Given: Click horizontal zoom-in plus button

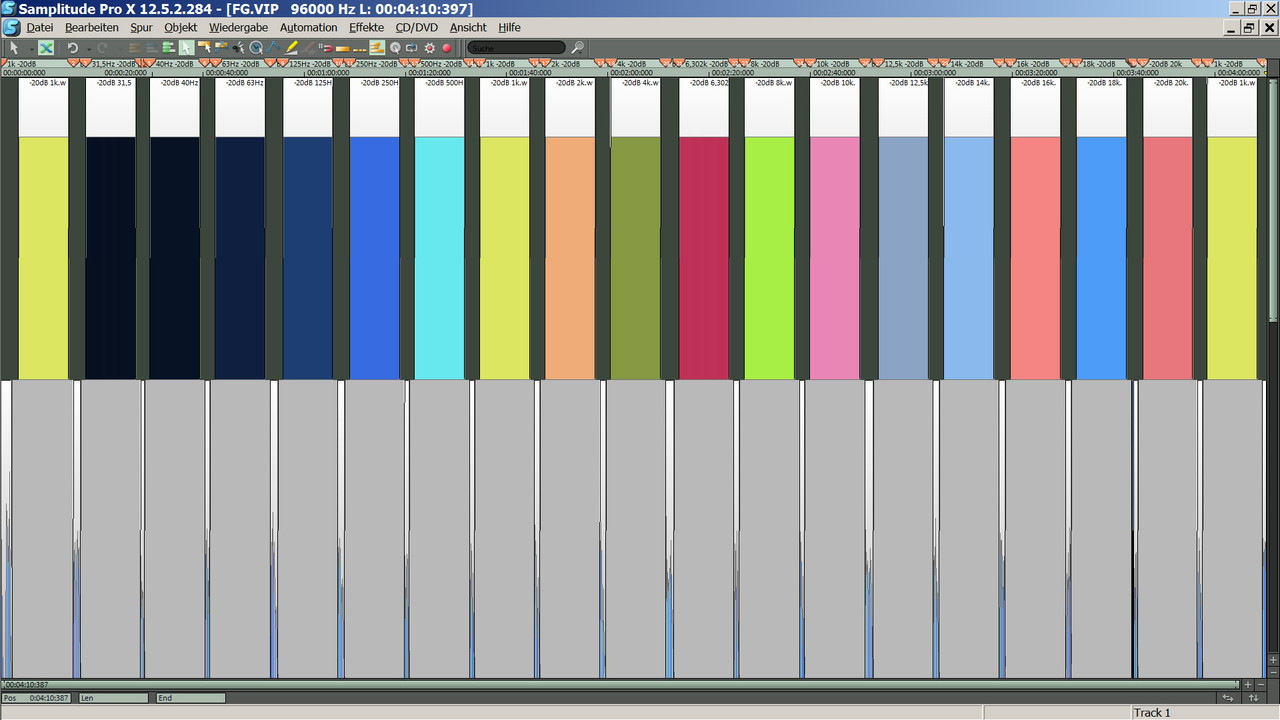Looking at the screenshot, I should coord(1248,684).
